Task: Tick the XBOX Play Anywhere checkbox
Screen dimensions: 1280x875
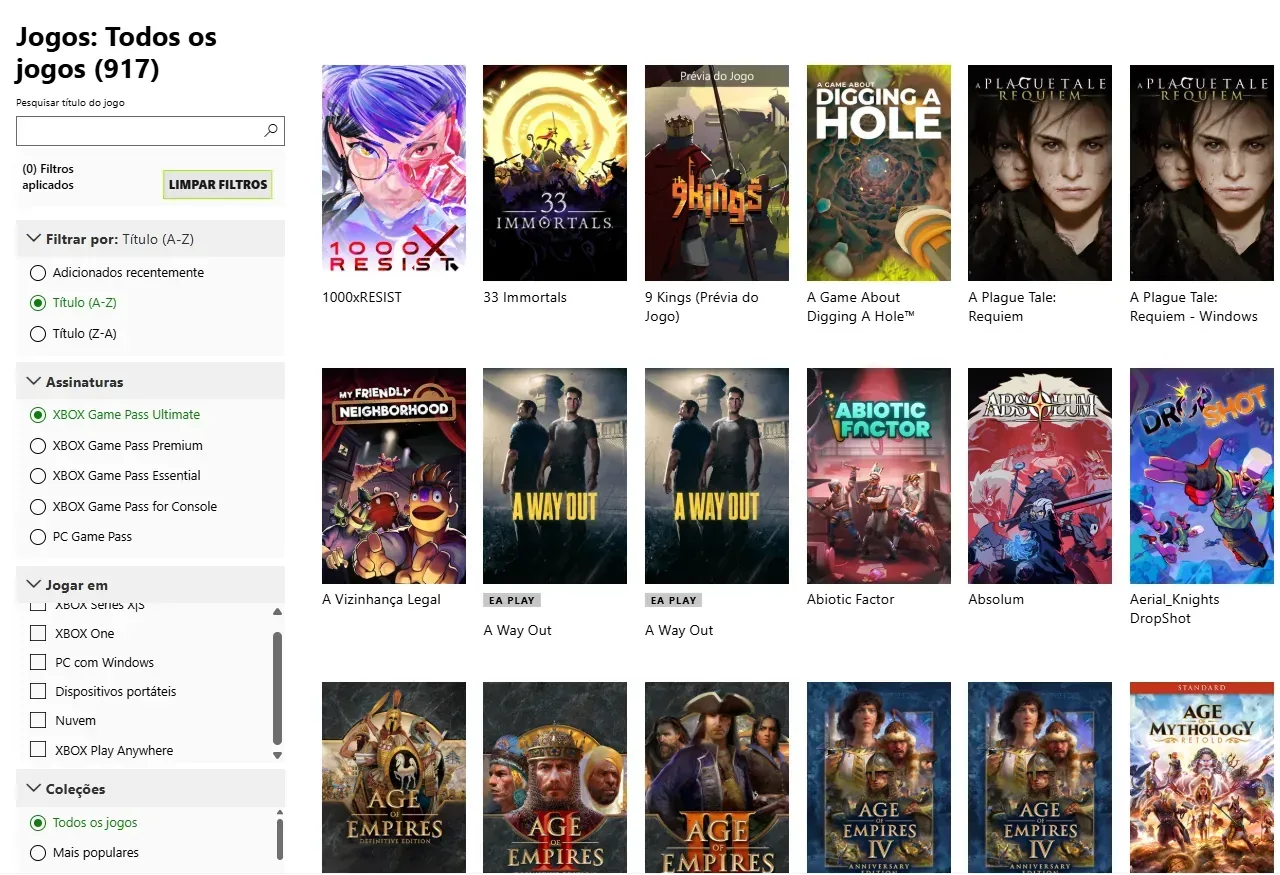Action: pos(38,750)
